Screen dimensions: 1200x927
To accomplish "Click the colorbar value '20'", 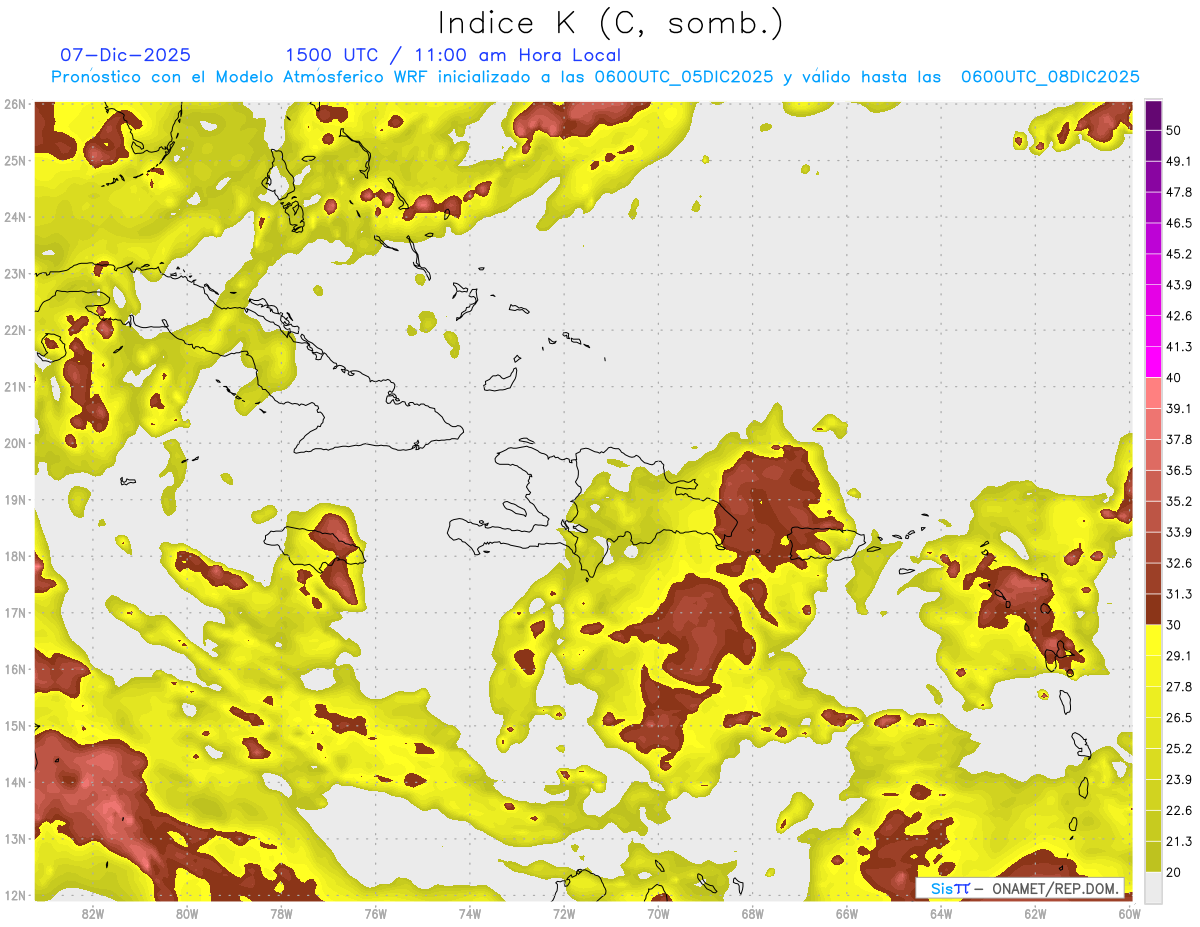I will [x=1174, y=872].
